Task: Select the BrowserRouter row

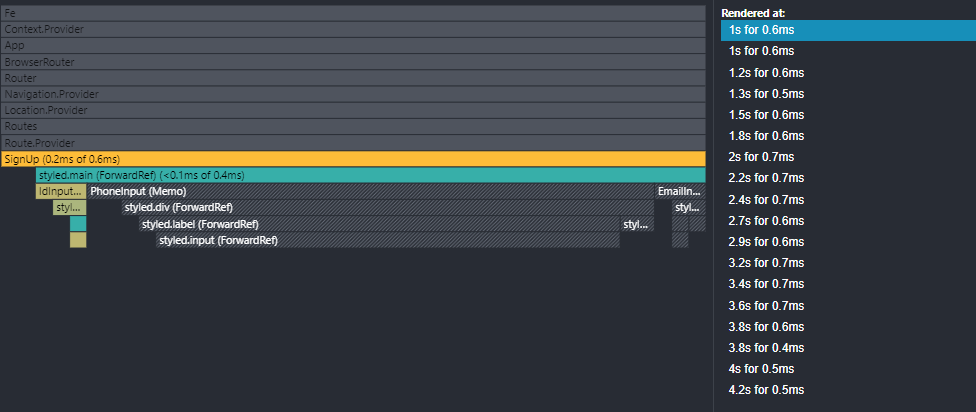Action: pos(353,62)
